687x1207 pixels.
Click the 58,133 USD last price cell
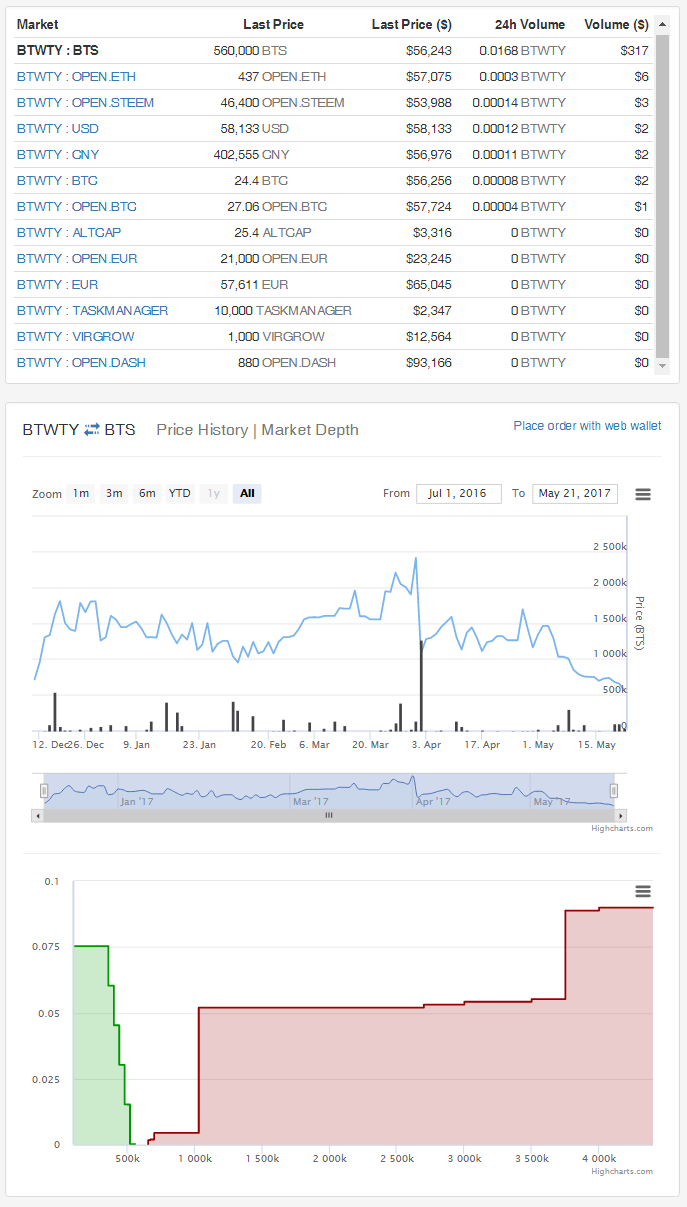click(x=253, y=129)
